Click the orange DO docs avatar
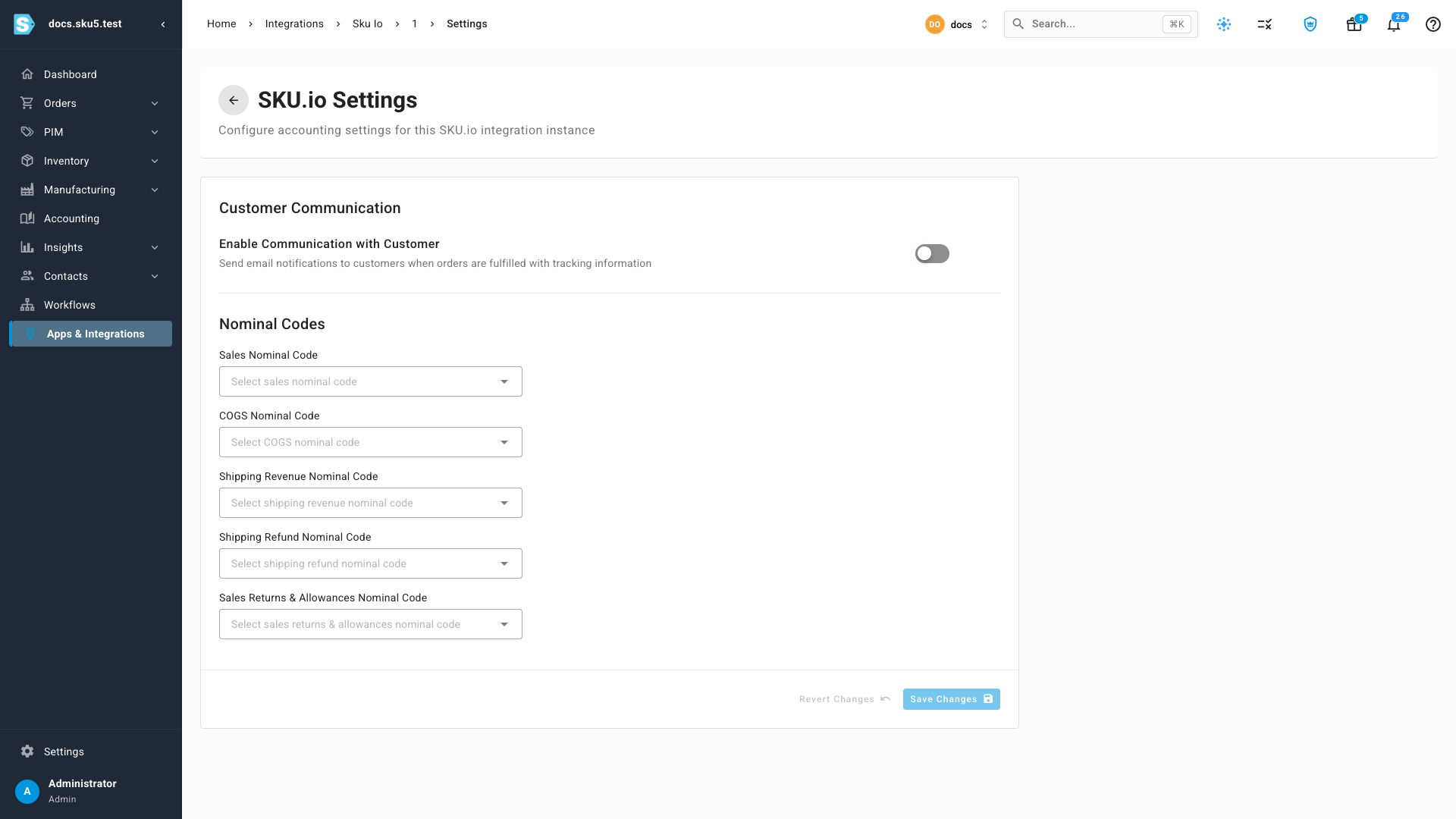The height and width of the screenshot is (819, 1456). [934, 24]
